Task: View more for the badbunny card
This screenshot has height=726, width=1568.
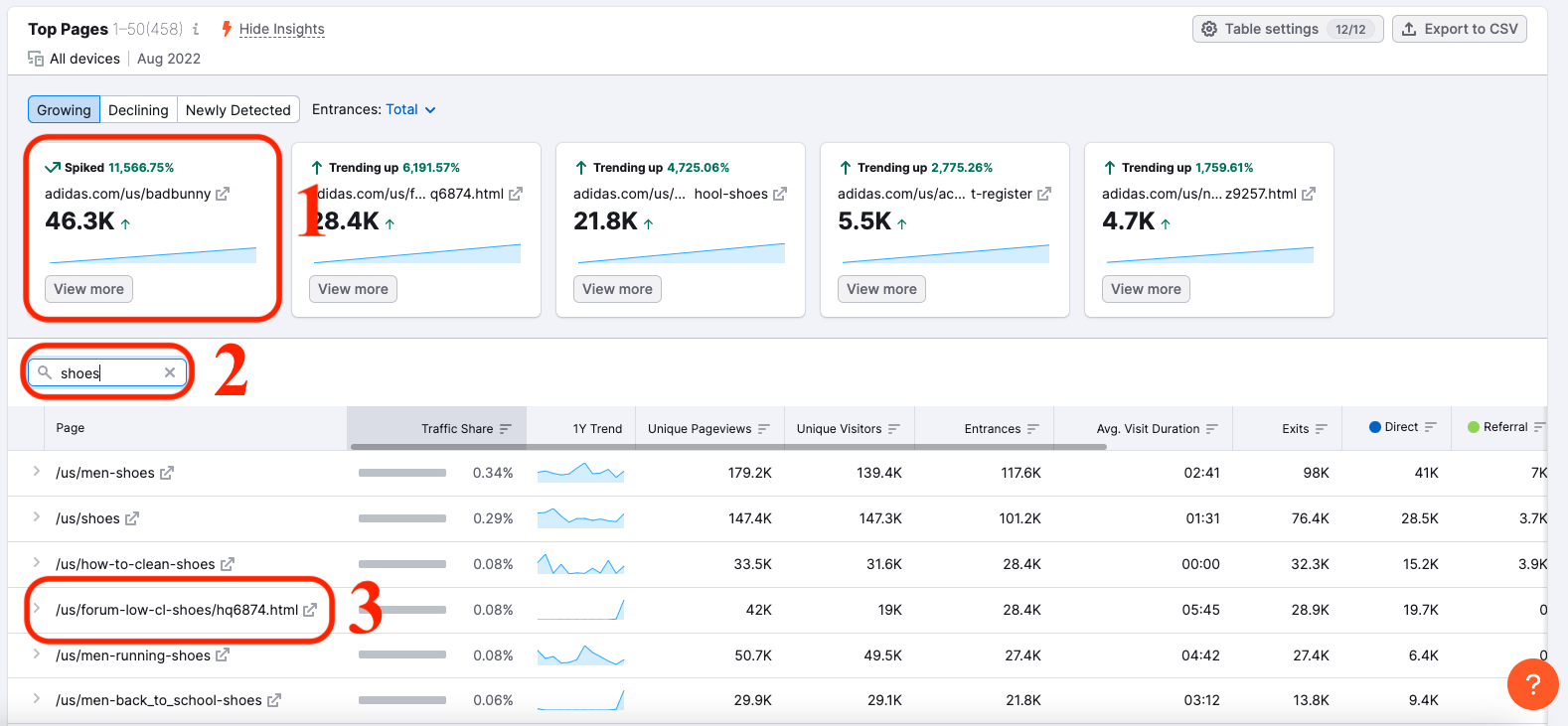Action: [88, 289]
